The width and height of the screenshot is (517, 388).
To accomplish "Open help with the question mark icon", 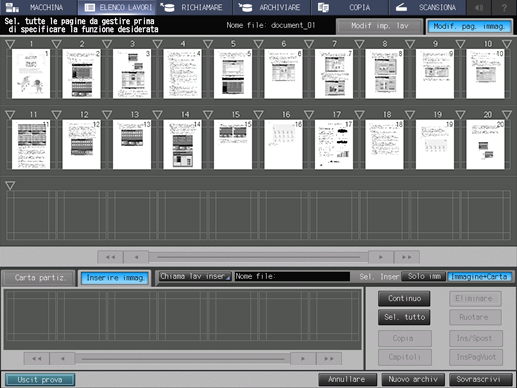I will click(x=504, y=7).
